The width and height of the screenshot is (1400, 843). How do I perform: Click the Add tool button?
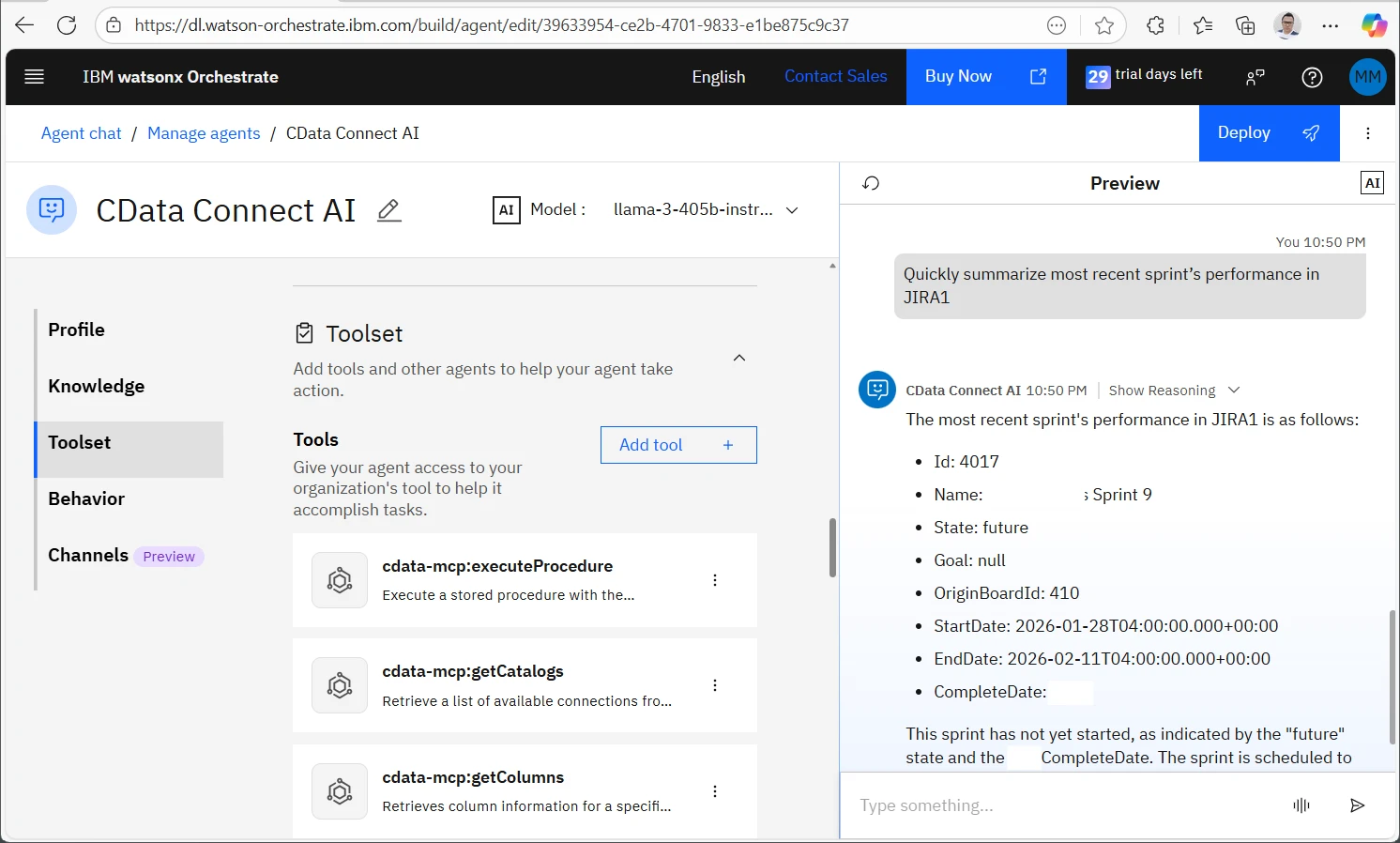point(677,445)
